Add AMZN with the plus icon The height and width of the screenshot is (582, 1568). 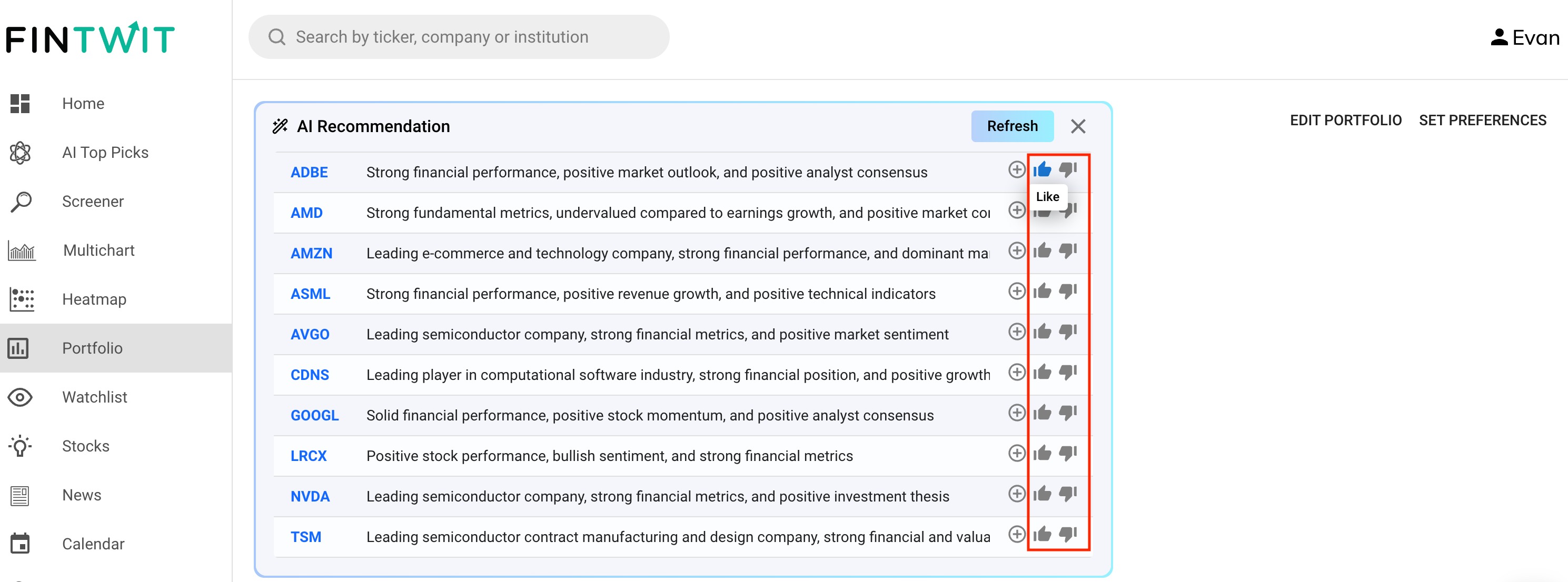point(1017,250)
